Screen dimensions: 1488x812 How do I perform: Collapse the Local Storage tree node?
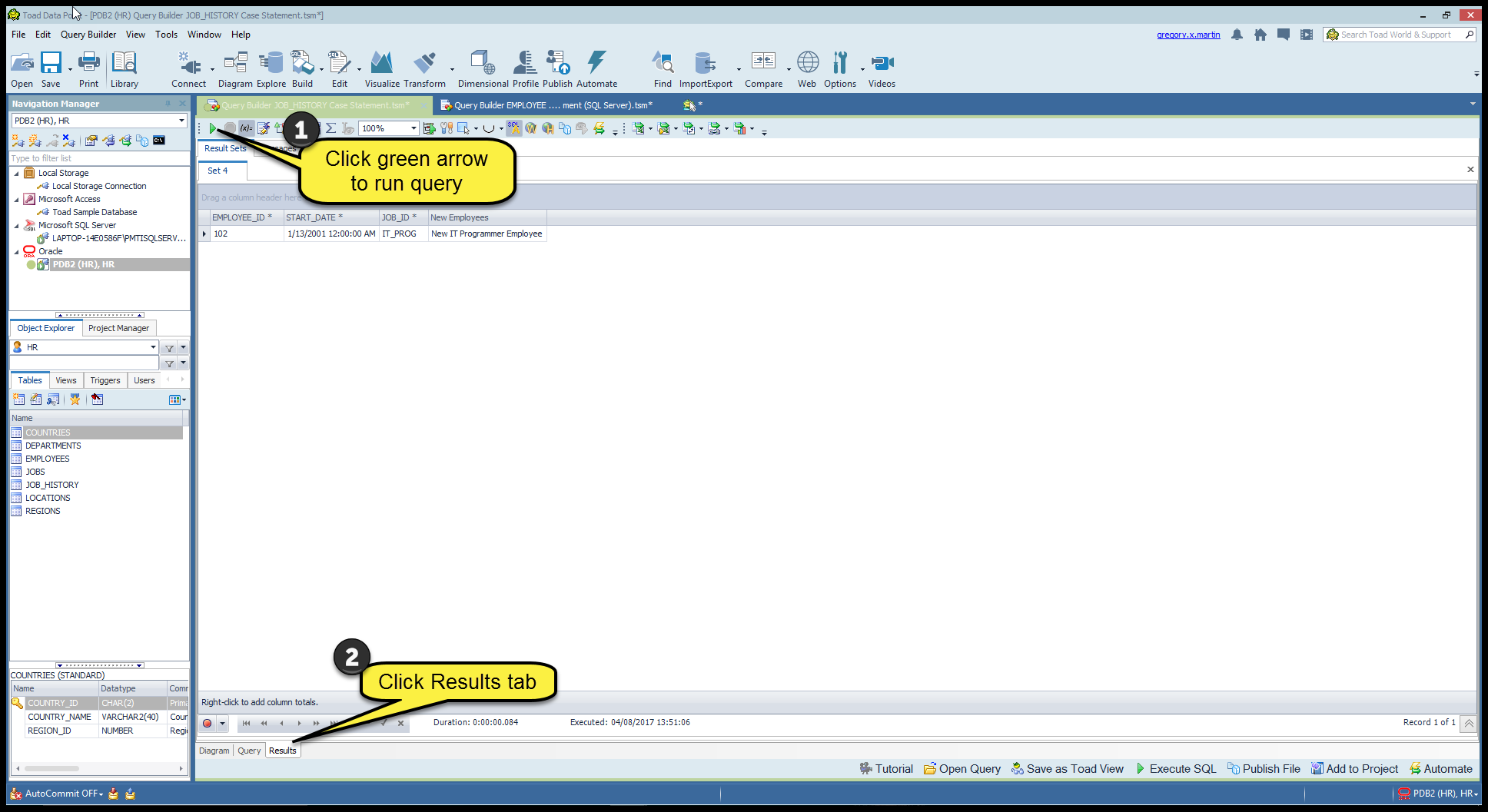[16, 174]
